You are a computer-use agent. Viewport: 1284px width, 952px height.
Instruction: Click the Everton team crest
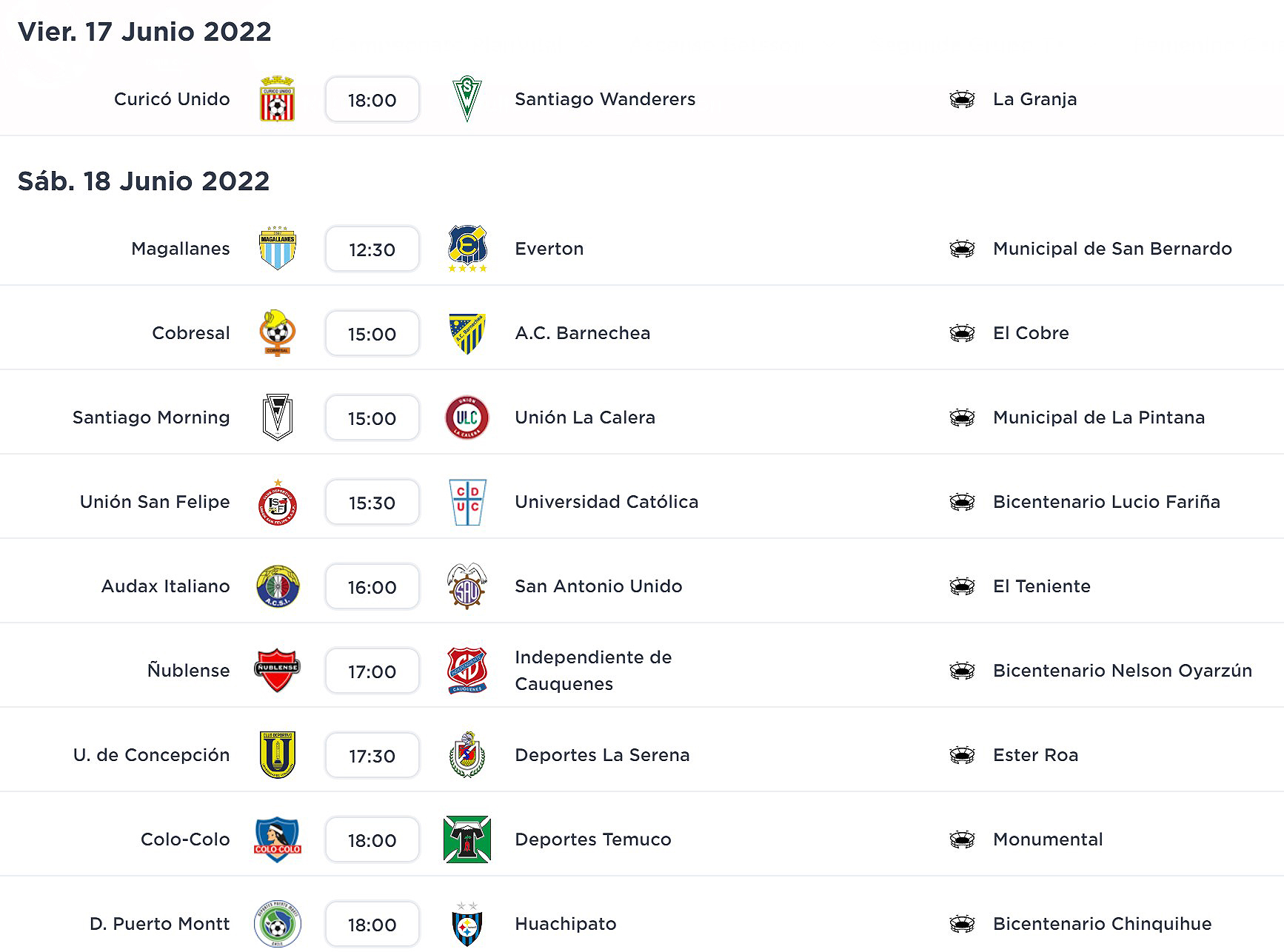467,249
